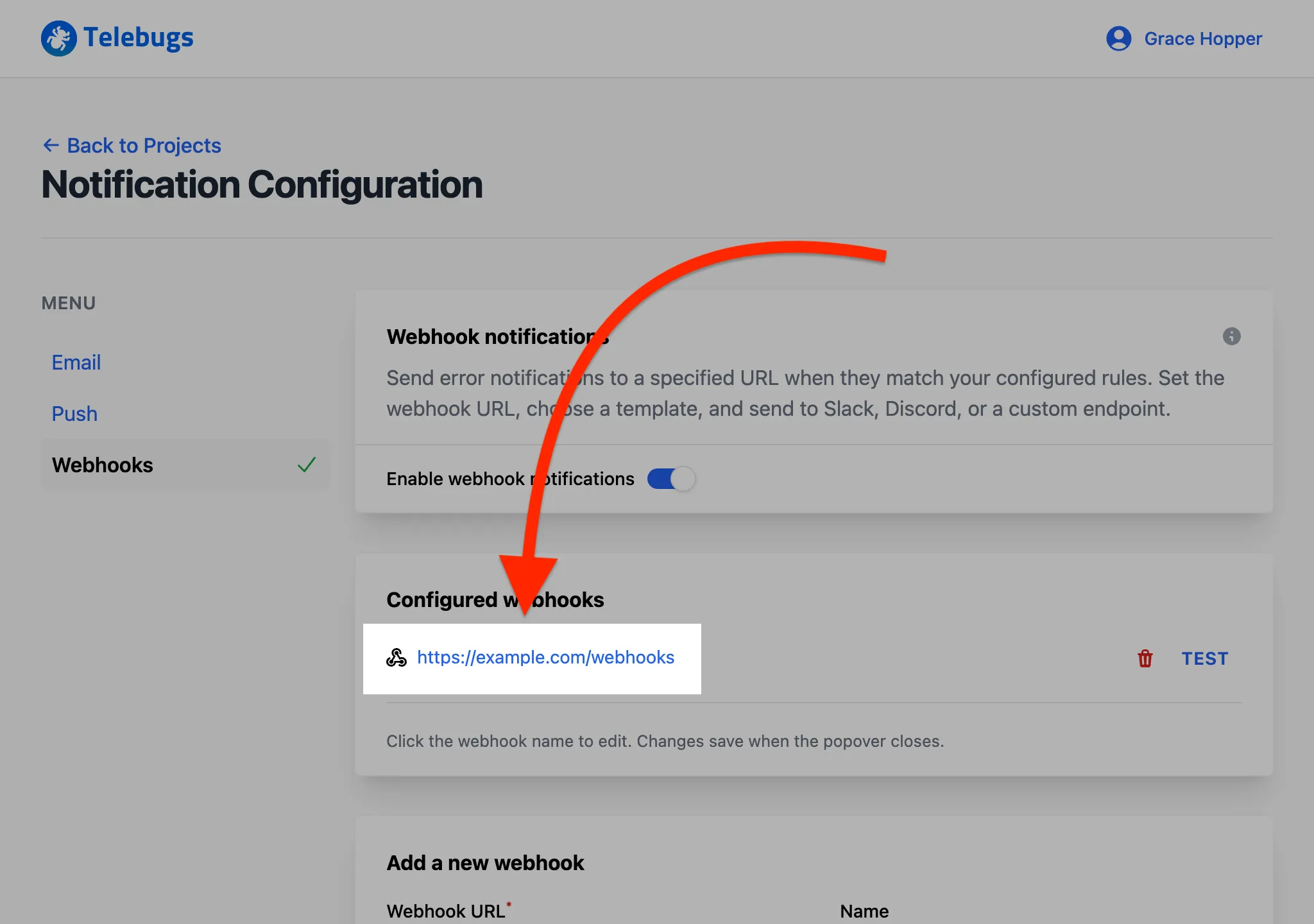This screenshot has height=924, width=1314.
Task: Click the green checkmark beside Webhooks
Action: pyautogui.click(x=307, y=465)
